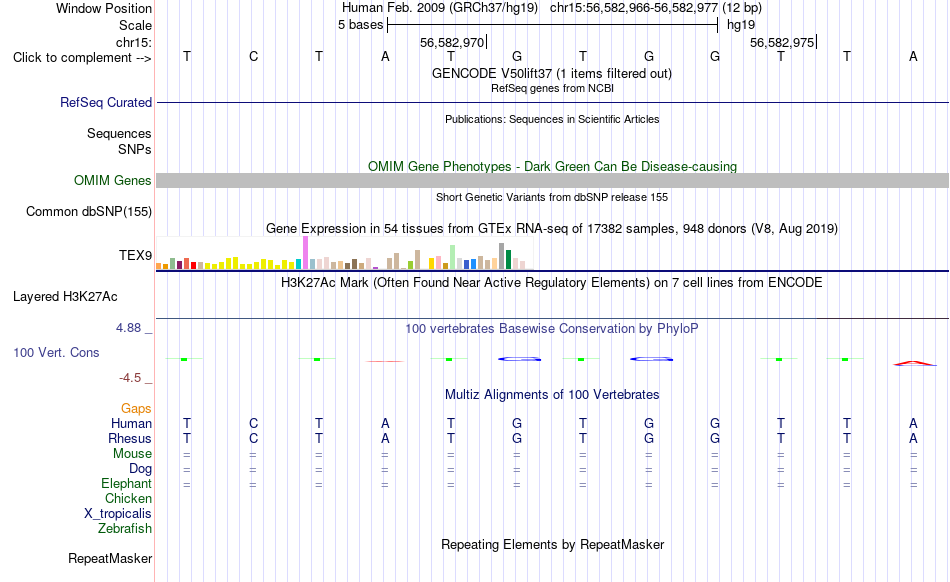Click the Scale track label
Screen dimensions: 950x582
[x=135, y=25]
